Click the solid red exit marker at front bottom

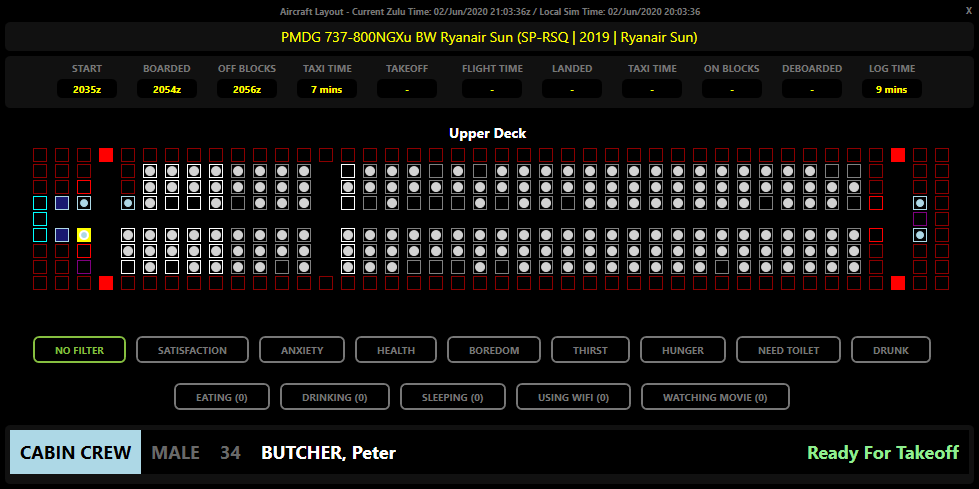(x=106, y=283)
